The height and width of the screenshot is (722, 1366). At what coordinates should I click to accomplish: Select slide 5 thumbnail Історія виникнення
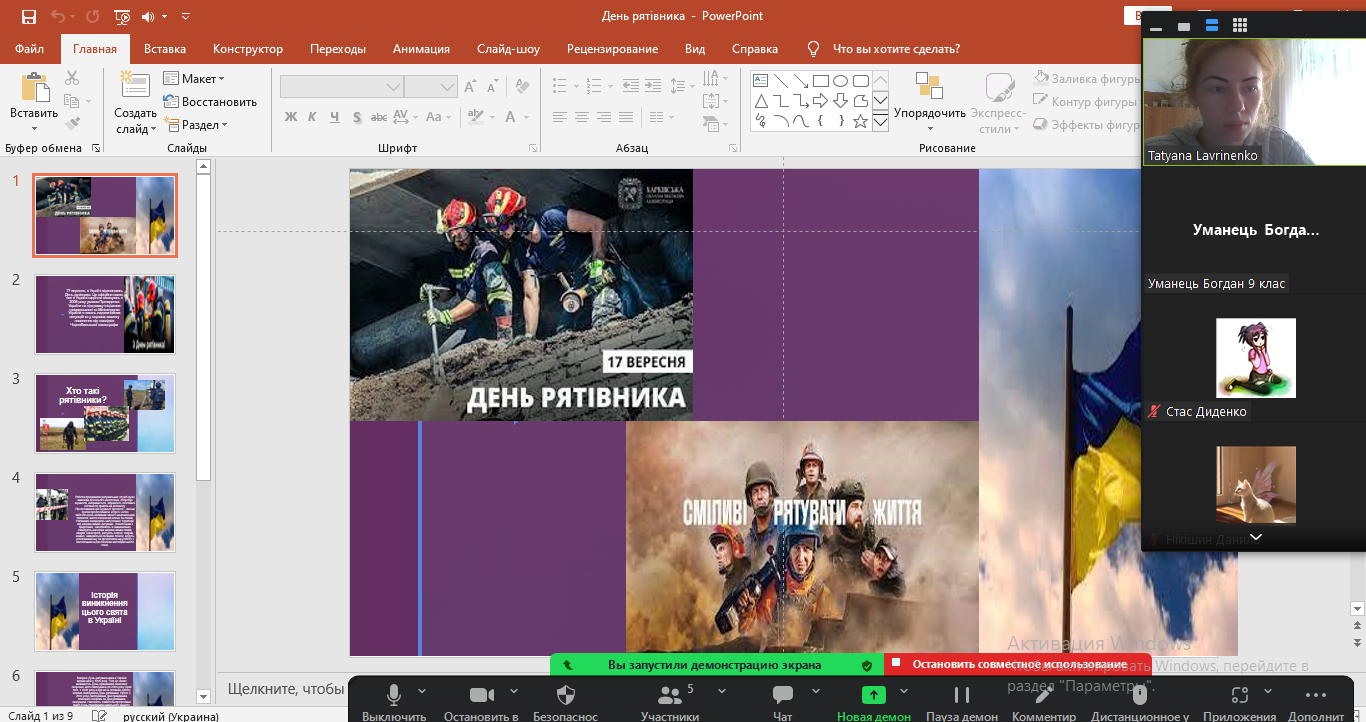(105, 611)
